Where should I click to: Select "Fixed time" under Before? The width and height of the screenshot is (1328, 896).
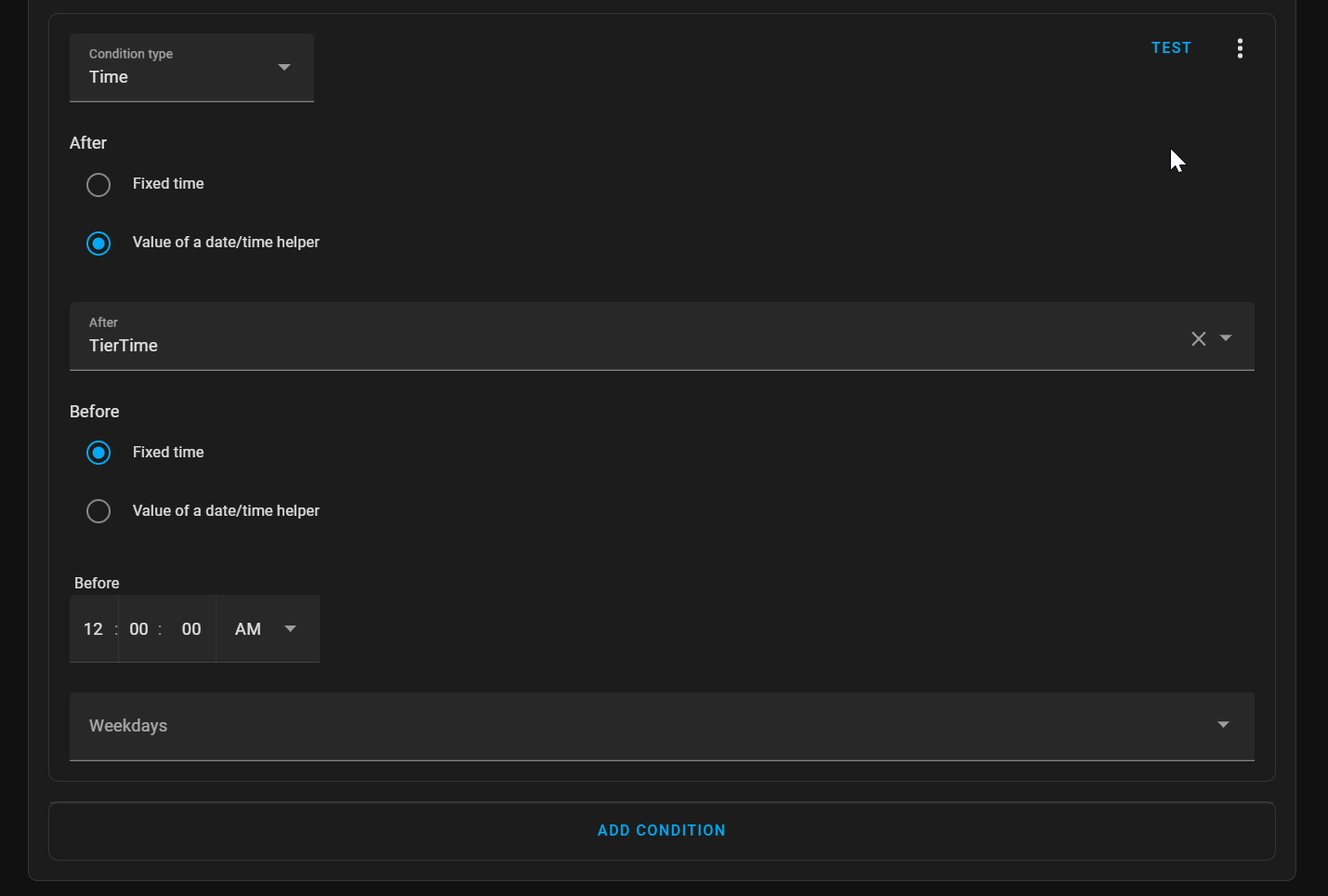pos(99,453)
